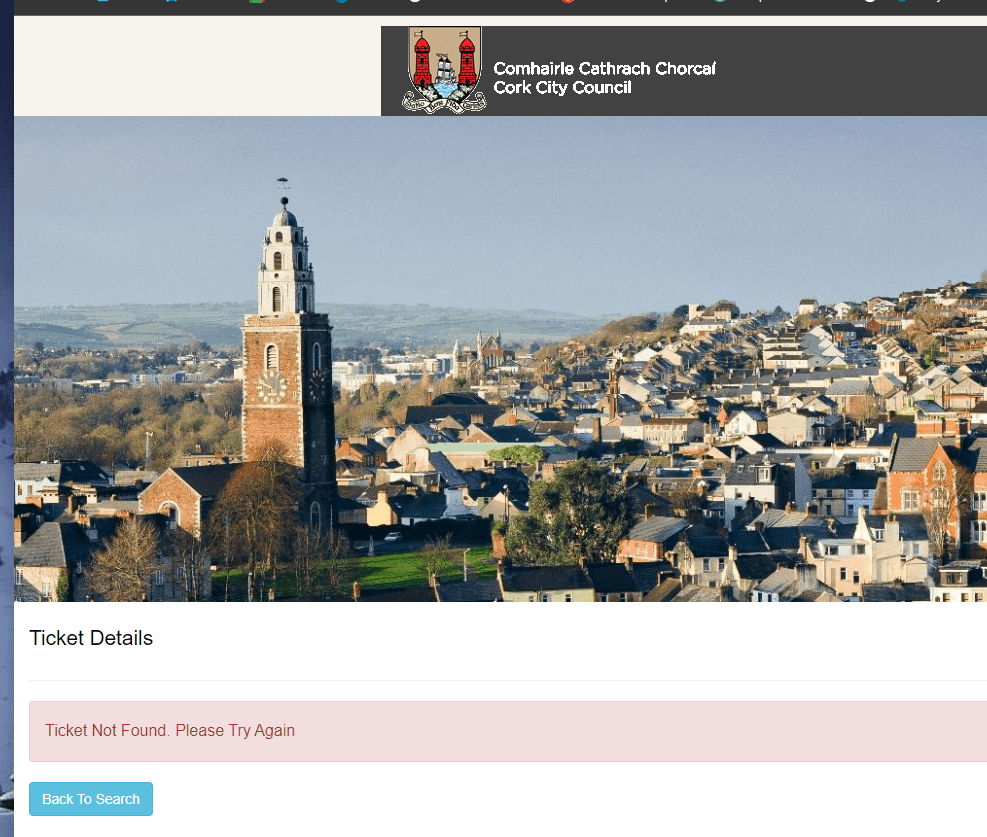This screenshot has width=987, height=837.
Task: Click the desktop background strip at left edge
Action: 6,400
